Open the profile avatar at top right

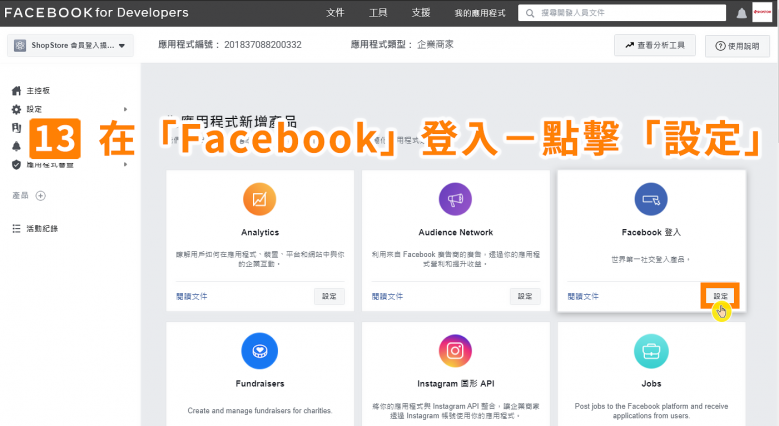(x=762, y=12)
